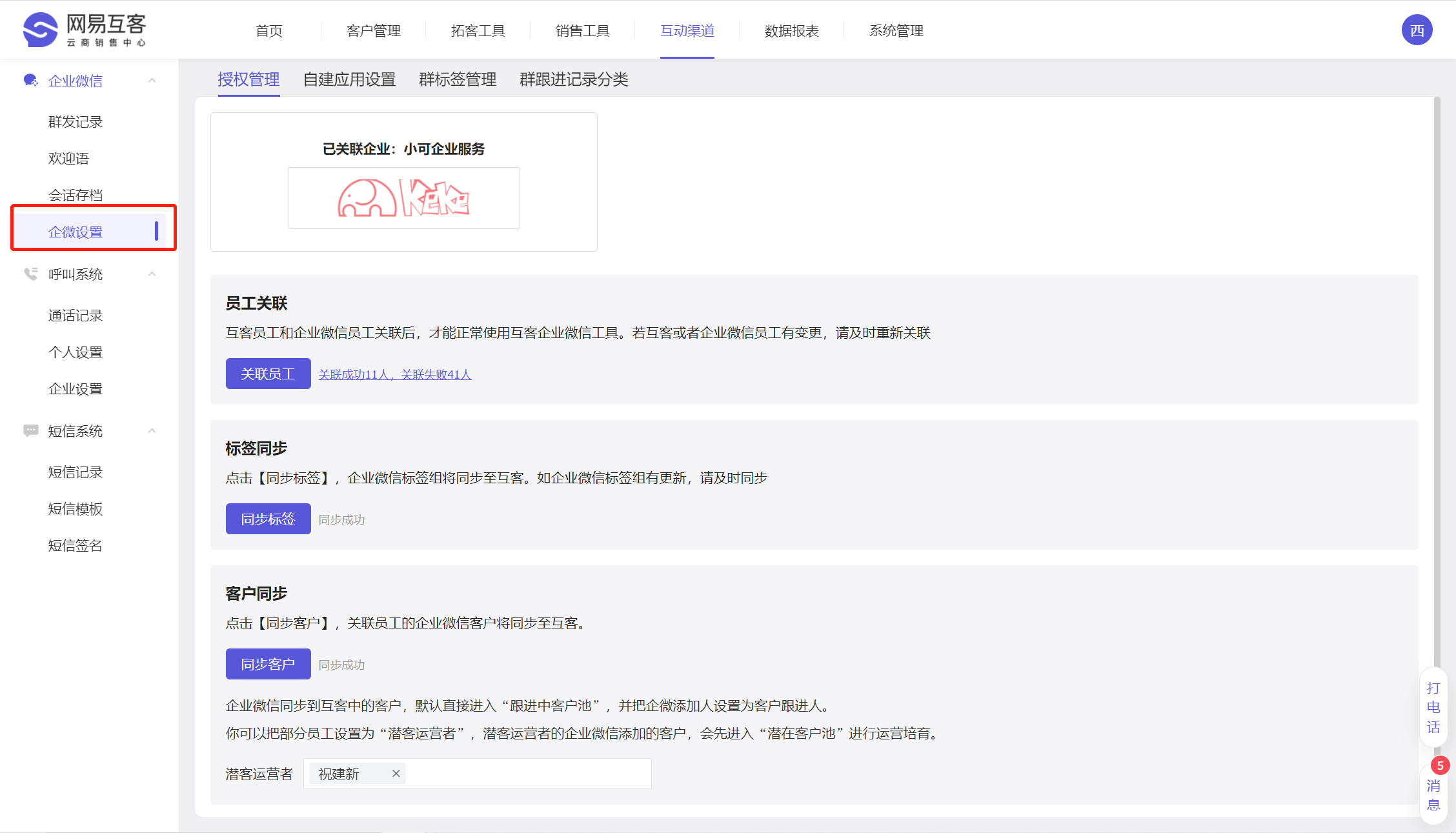
Task: Open 个人设置 in the sidebar
Action: [76, 352]
